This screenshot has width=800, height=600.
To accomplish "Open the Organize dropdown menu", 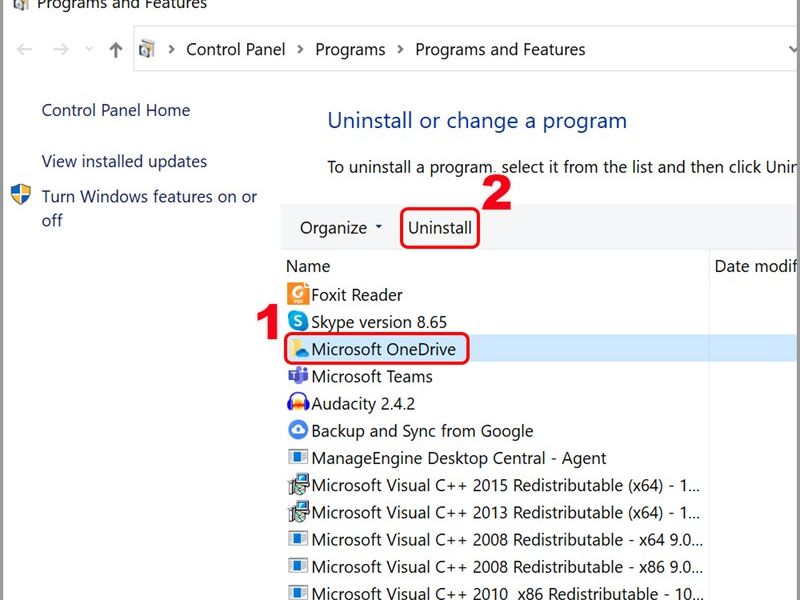I will coord(341,228).
